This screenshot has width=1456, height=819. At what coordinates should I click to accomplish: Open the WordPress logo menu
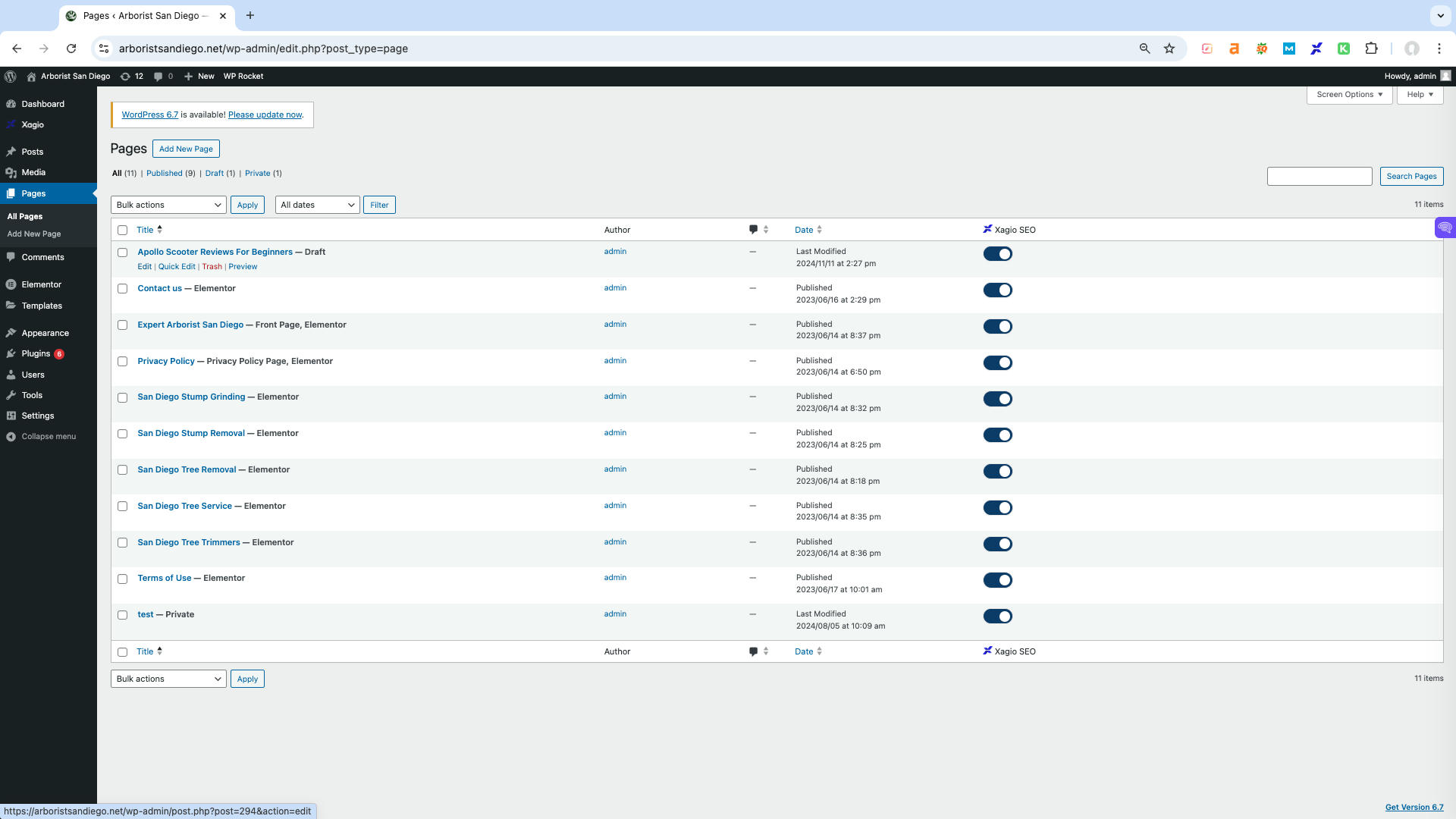[11, 77]
